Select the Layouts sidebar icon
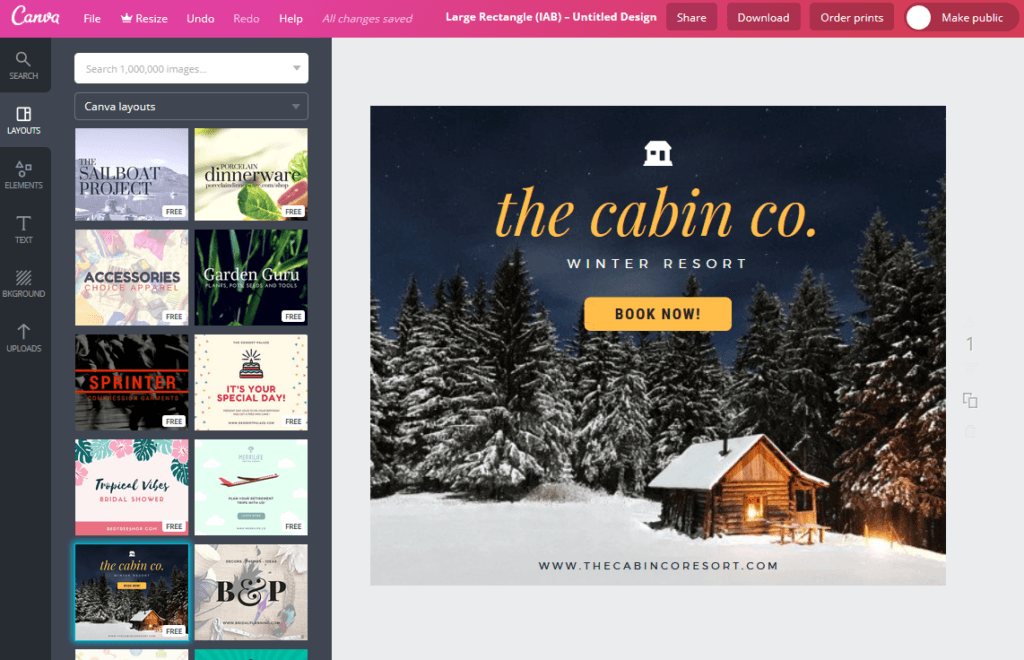1024x660 pixels. 24,120
